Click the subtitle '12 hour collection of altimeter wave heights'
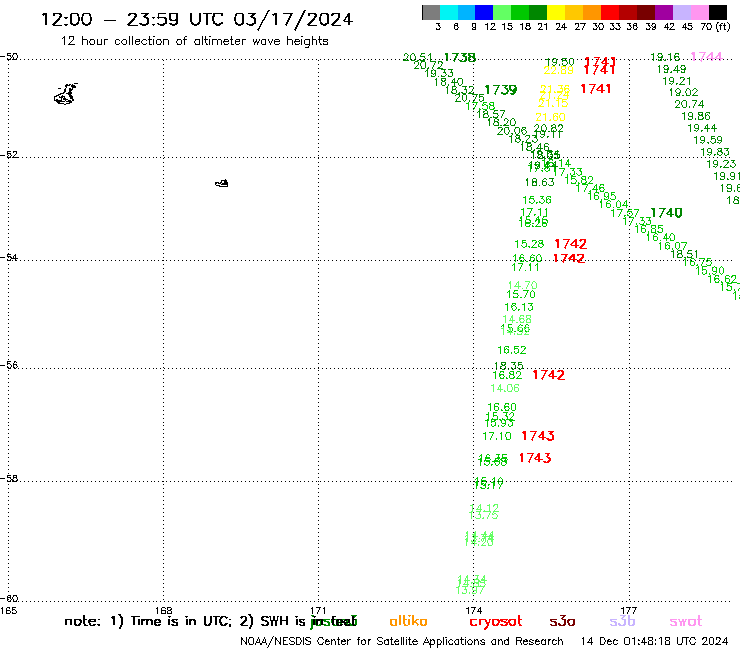This screenshot has height=650, width=740. 194,41
